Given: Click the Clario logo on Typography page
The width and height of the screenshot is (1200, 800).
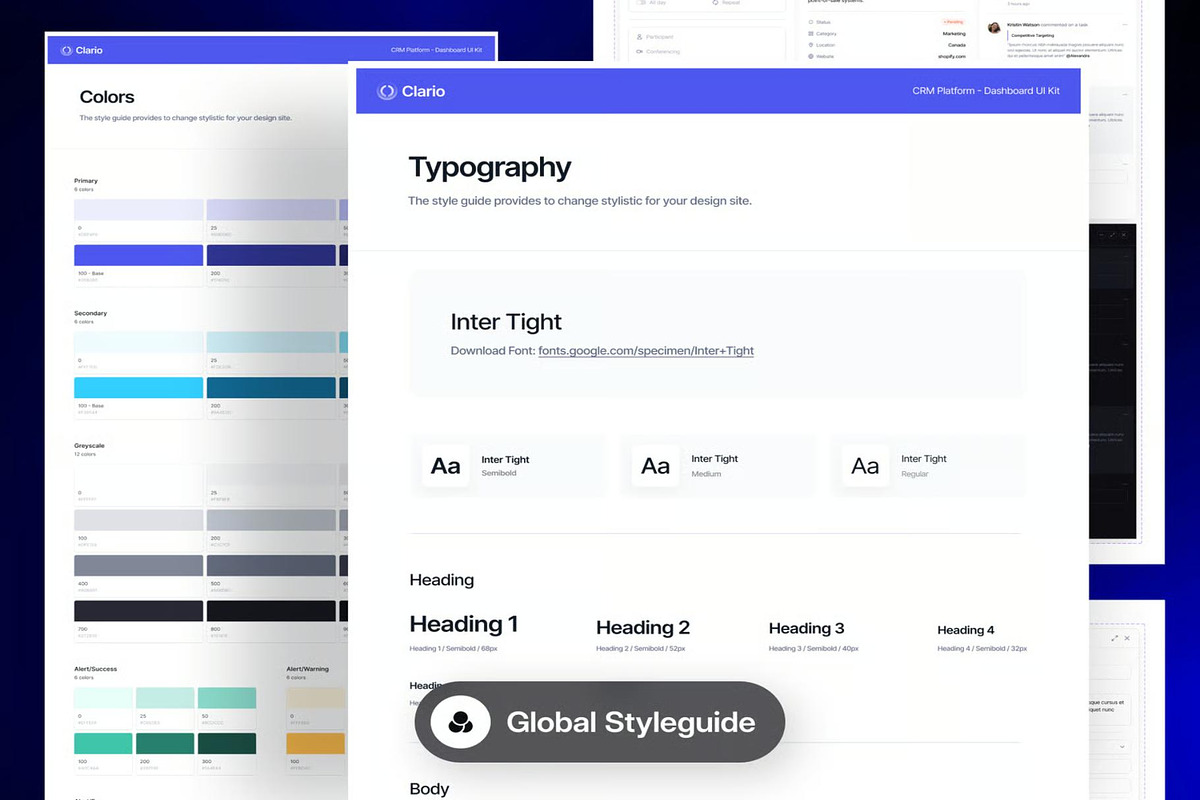Looking at the screenshot, I should (411, 91).
